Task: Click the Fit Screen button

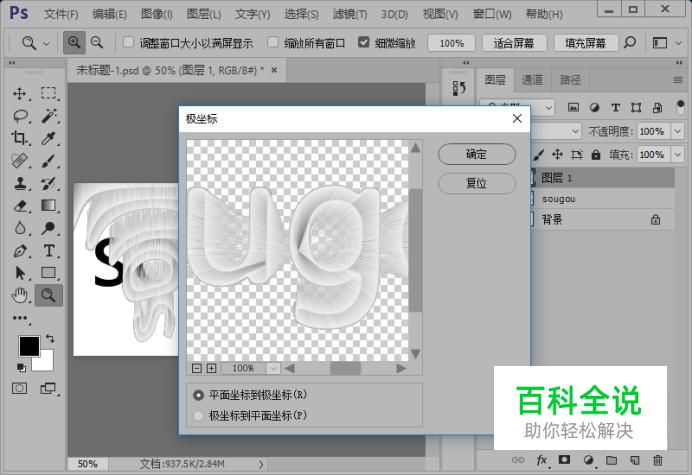Action: coord(514,43)
